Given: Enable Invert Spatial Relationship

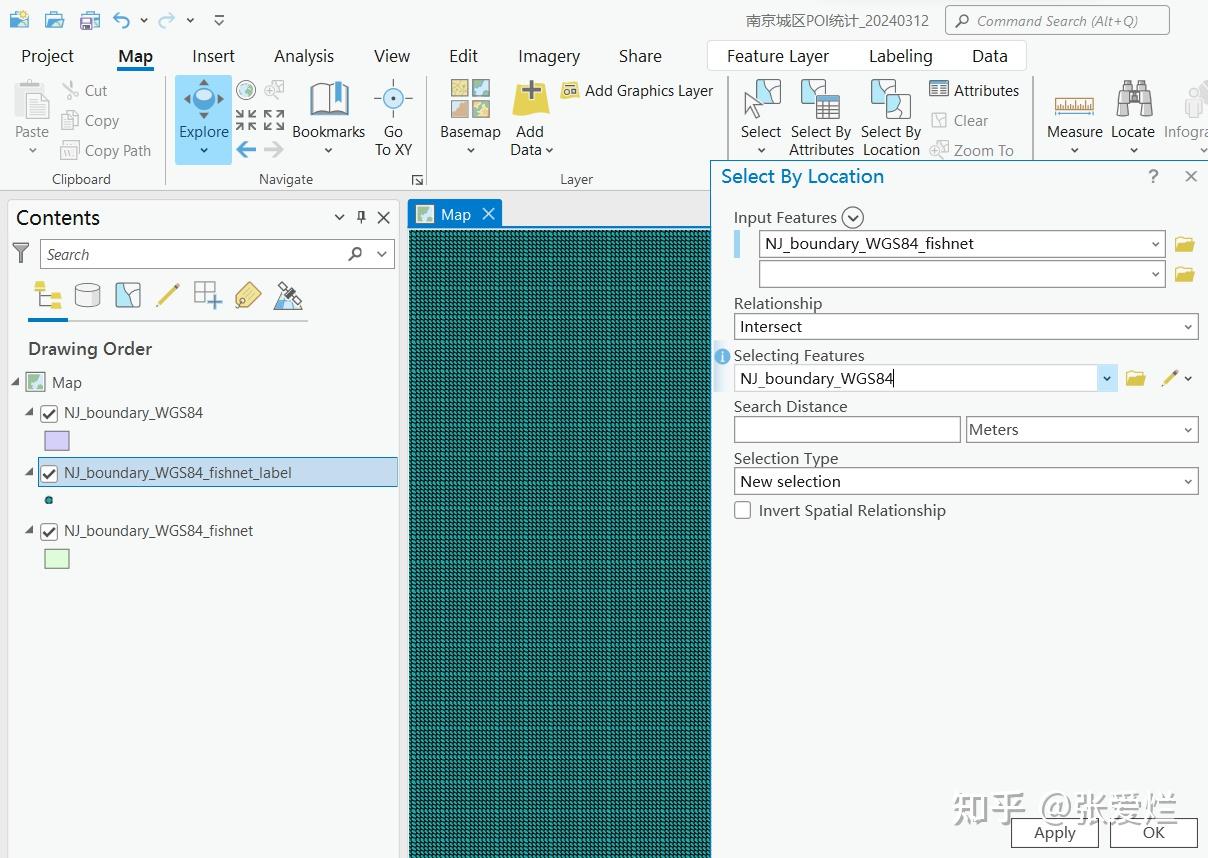Looking at the screenshot, I should pyautogui.click(x=743, y=510).
